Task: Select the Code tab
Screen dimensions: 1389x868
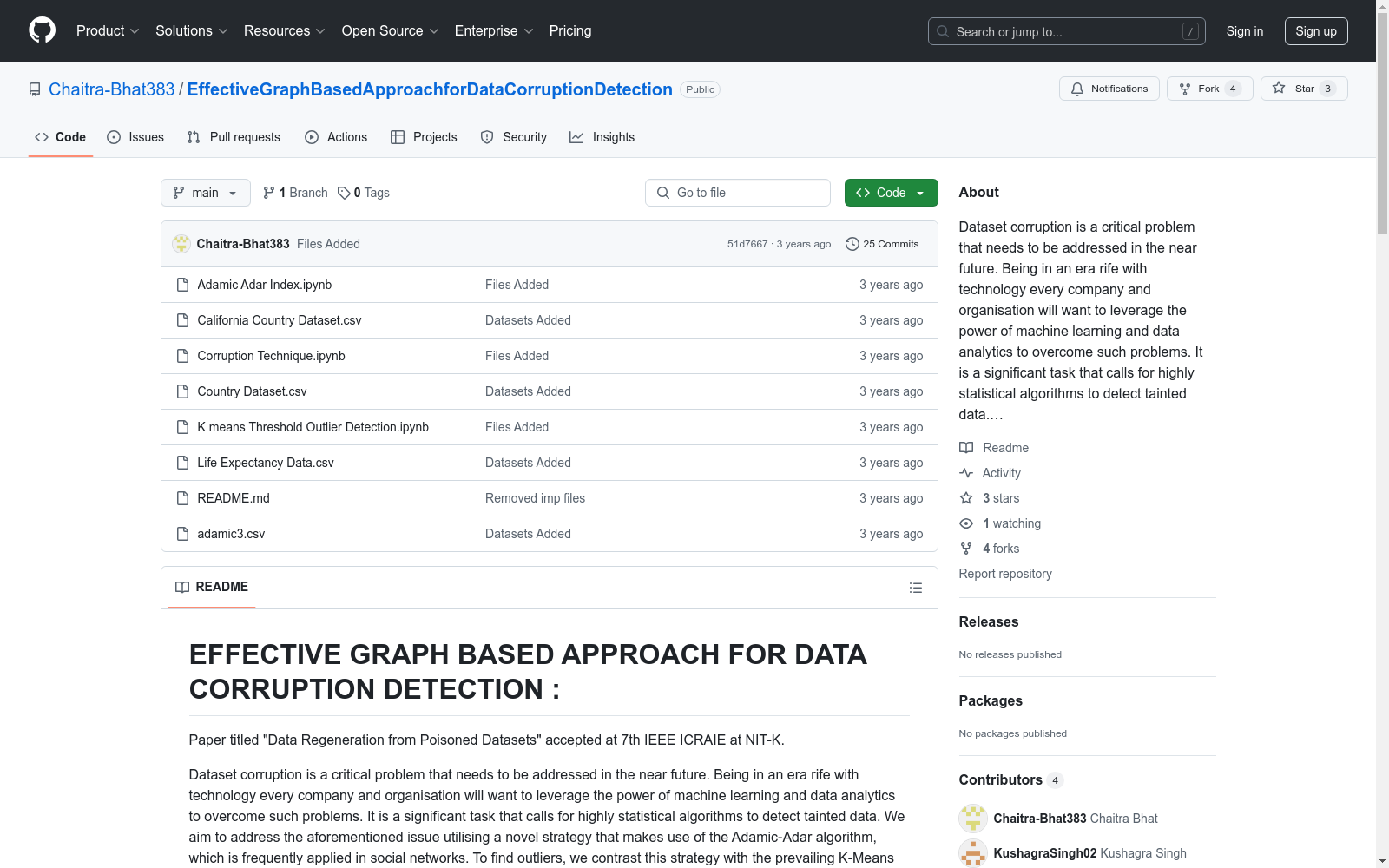Action: pyautogui.click(x=61, y=137)
